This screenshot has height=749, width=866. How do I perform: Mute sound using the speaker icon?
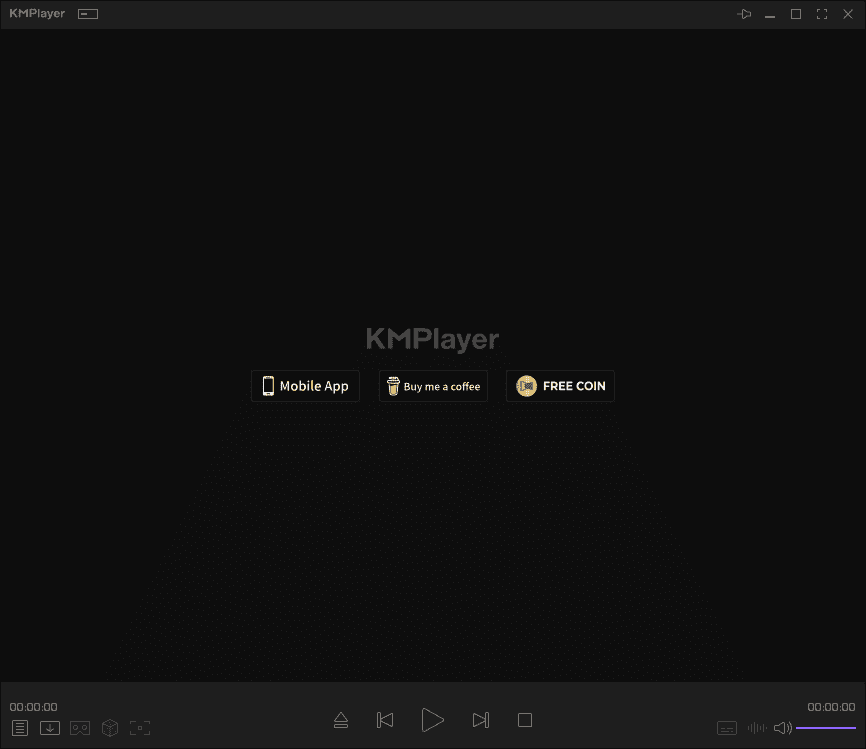pos(782,728)
